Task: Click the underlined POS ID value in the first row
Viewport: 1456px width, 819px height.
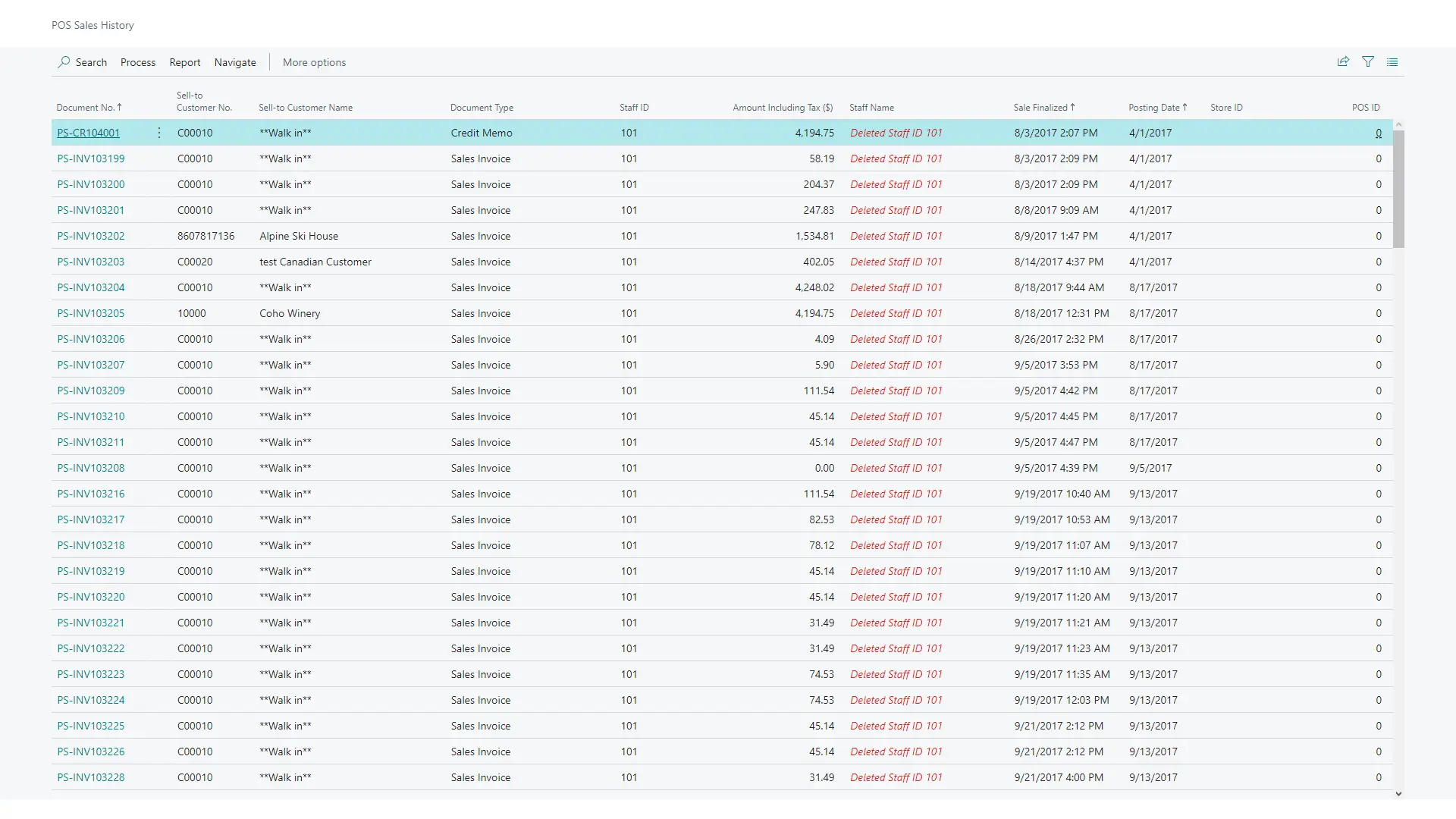Action: 1378,133
